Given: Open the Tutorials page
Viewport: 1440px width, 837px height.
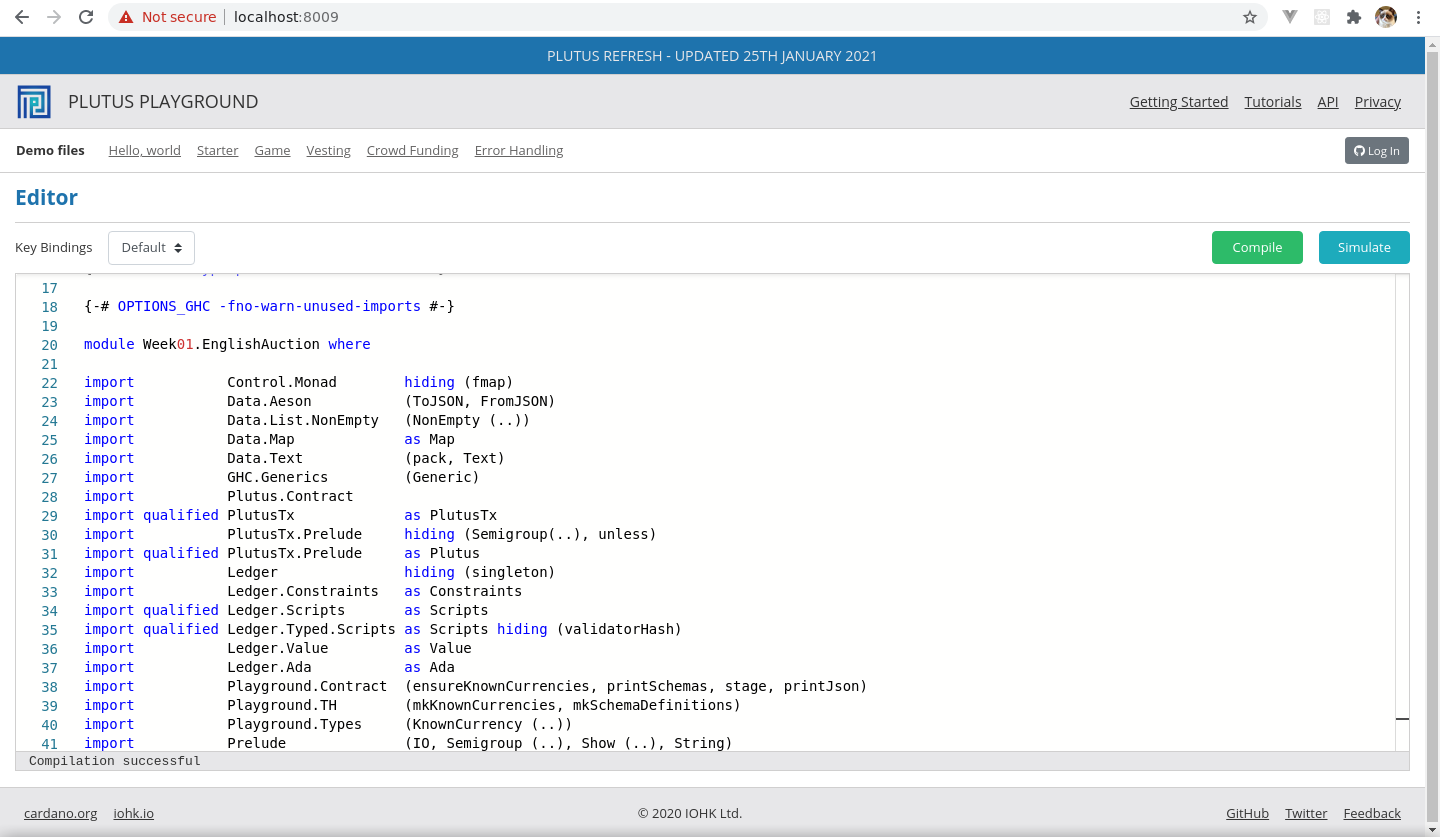Looking at the screenshot, I should click(1273, 102).
